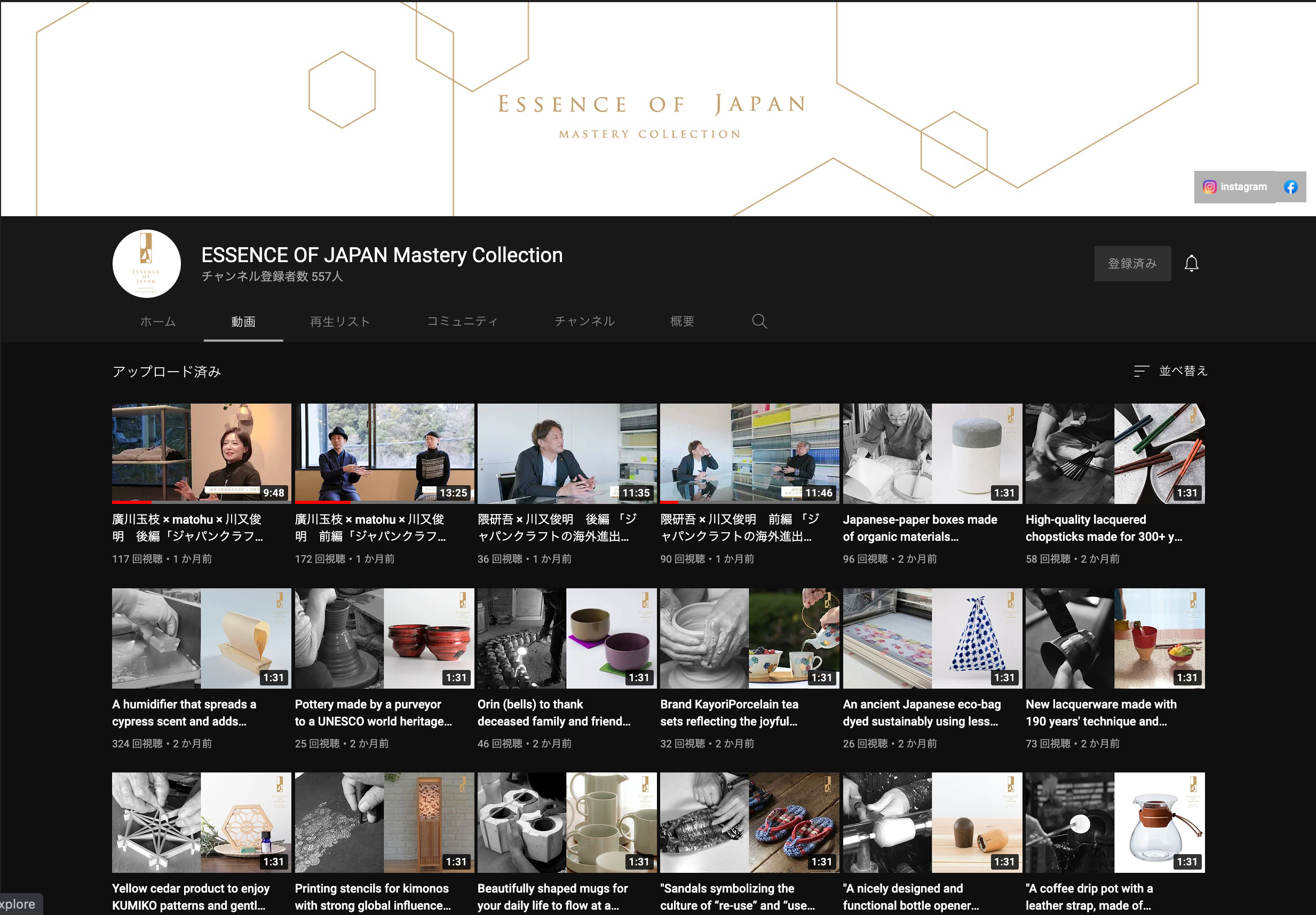The image size is (1316, 915).
Task: Click the channel avatar logo
Action: point(146,264)
